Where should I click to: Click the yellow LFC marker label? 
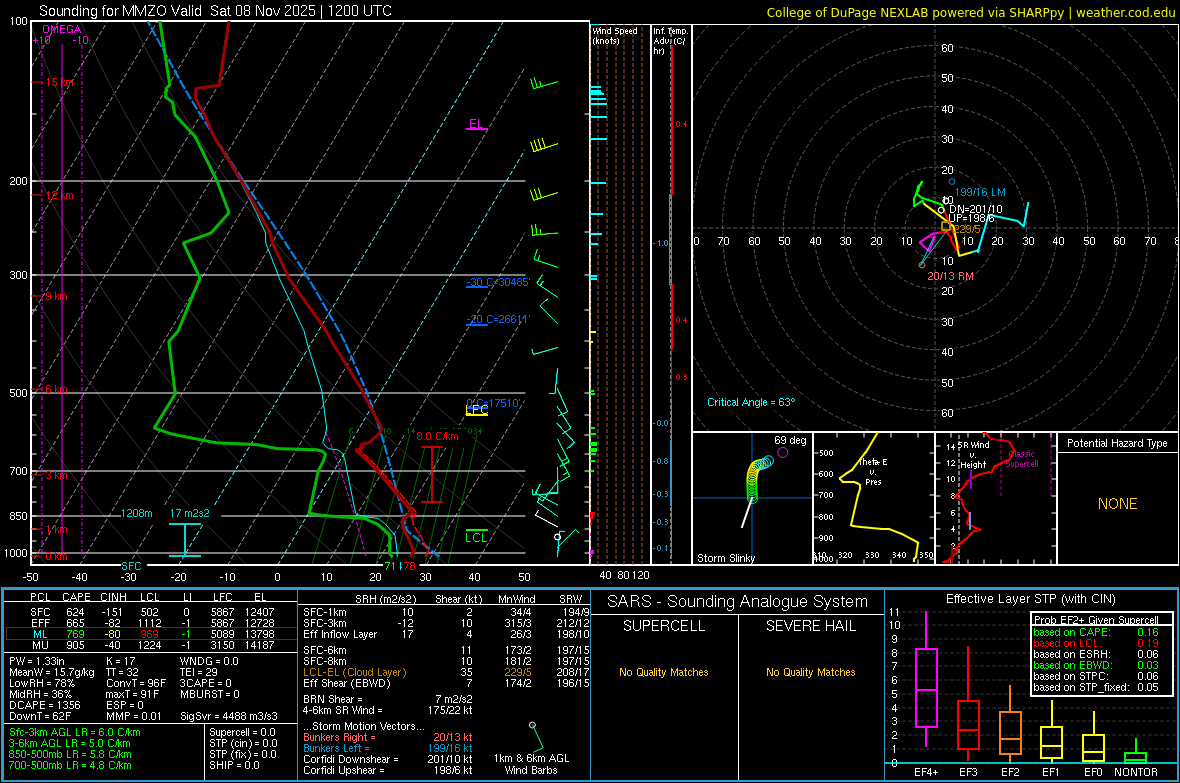click(x=476, y=410)
